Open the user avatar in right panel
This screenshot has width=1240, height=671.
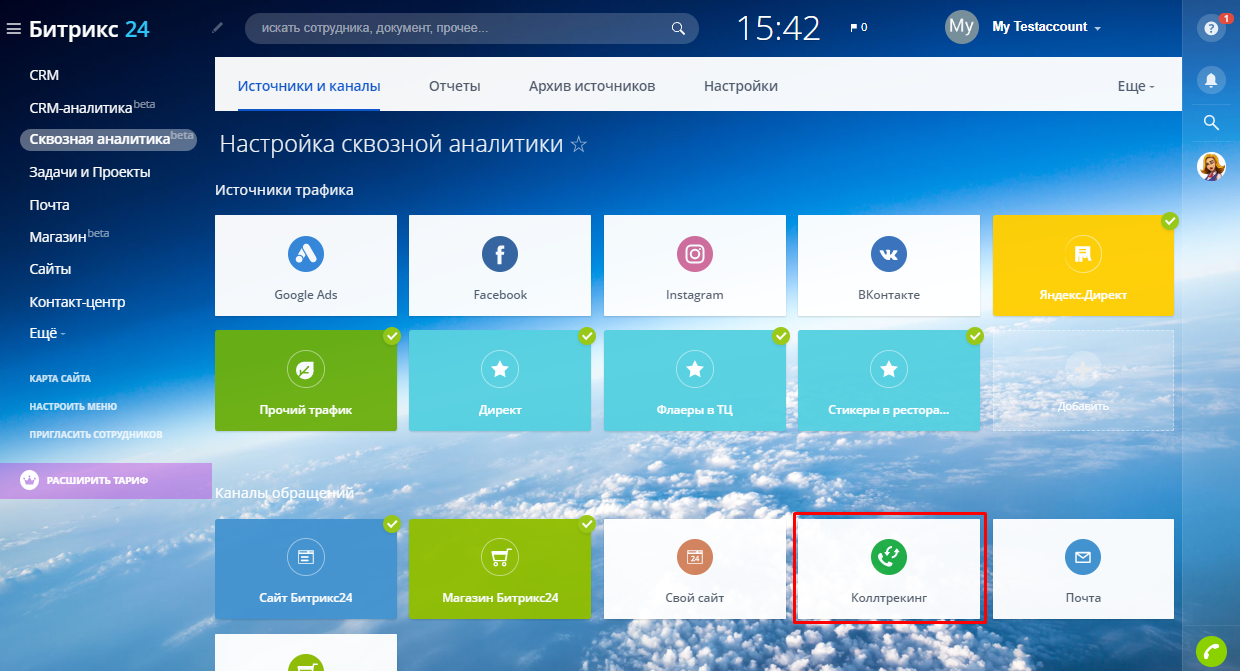[1211, 167]
